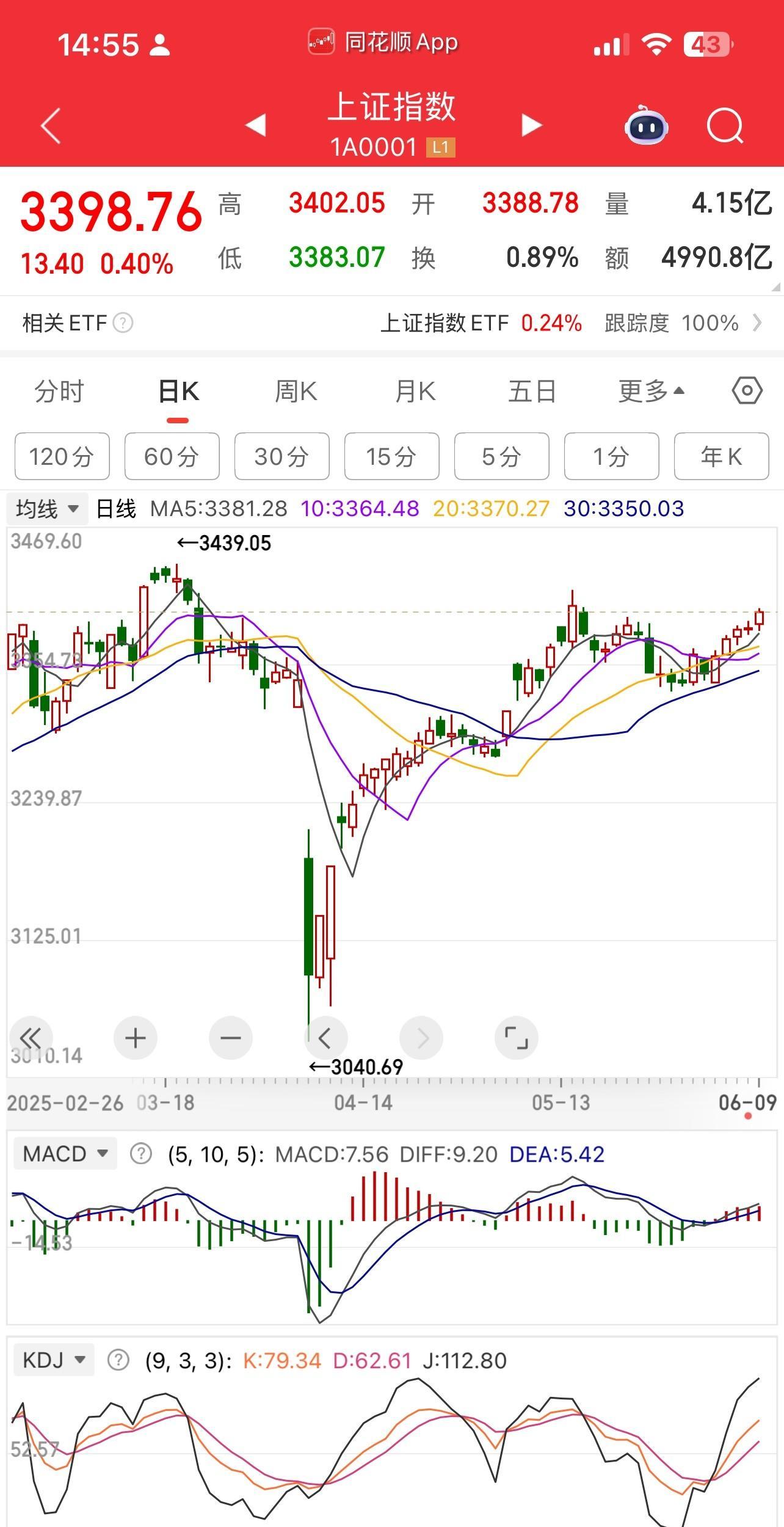Tap the expand corner under 额

point(775,287)
